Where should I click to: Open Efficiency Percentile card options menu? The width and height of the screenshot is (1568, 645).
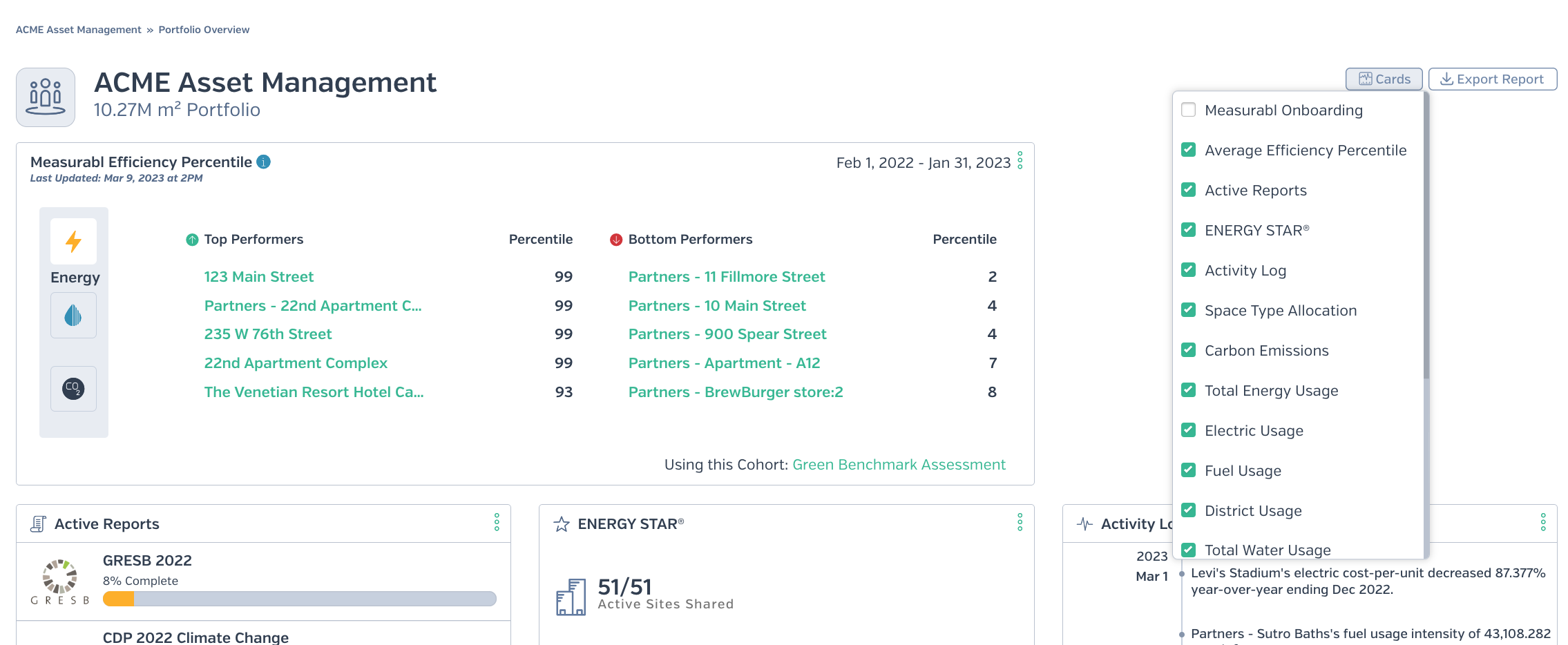1020,161
